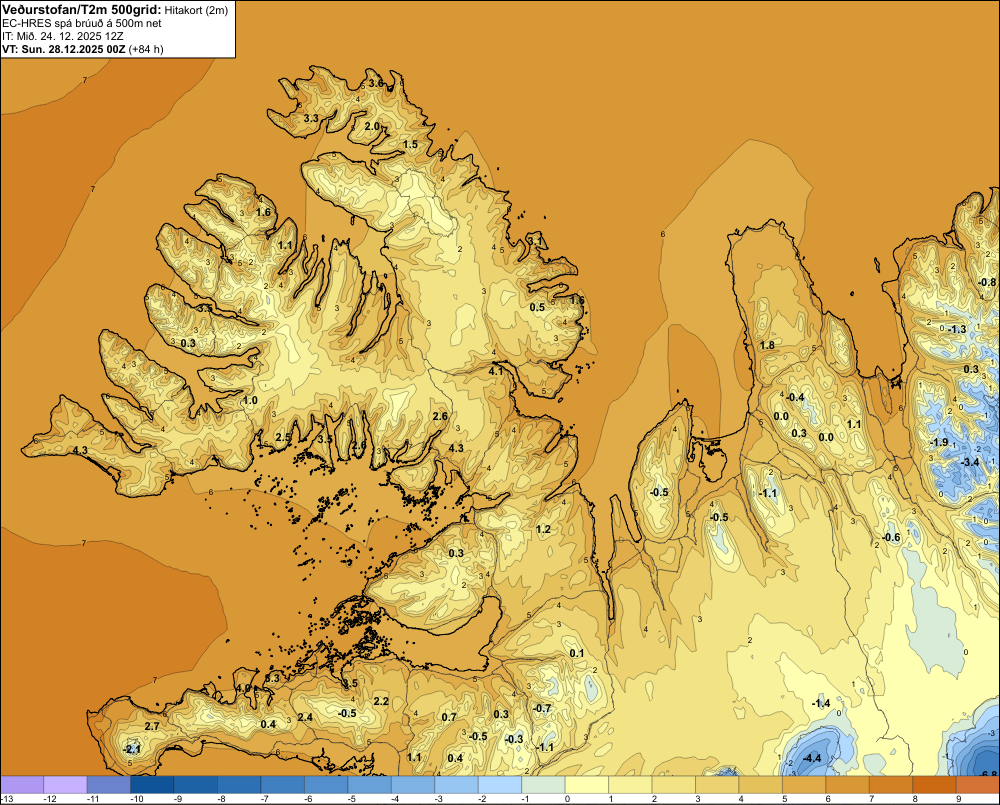Screen dimensions: 1000x805
Task: Pick the legend swatch between -13 and -12
Action: pyautogui.click(x=22, y=785)
